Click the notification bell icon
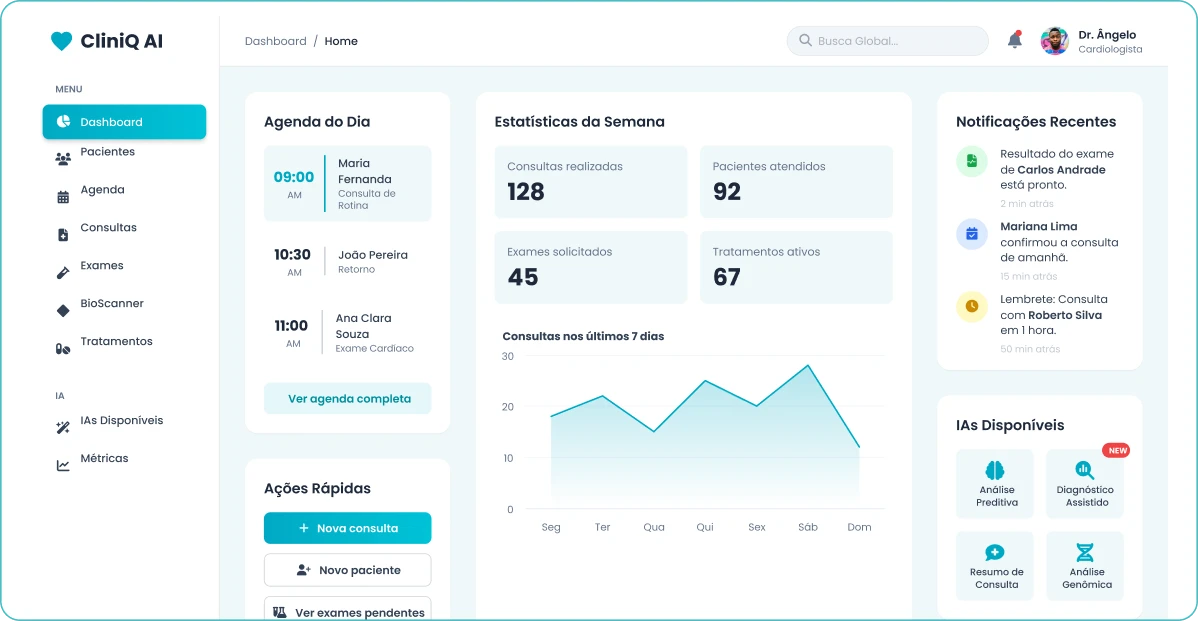 [1014, 41]
